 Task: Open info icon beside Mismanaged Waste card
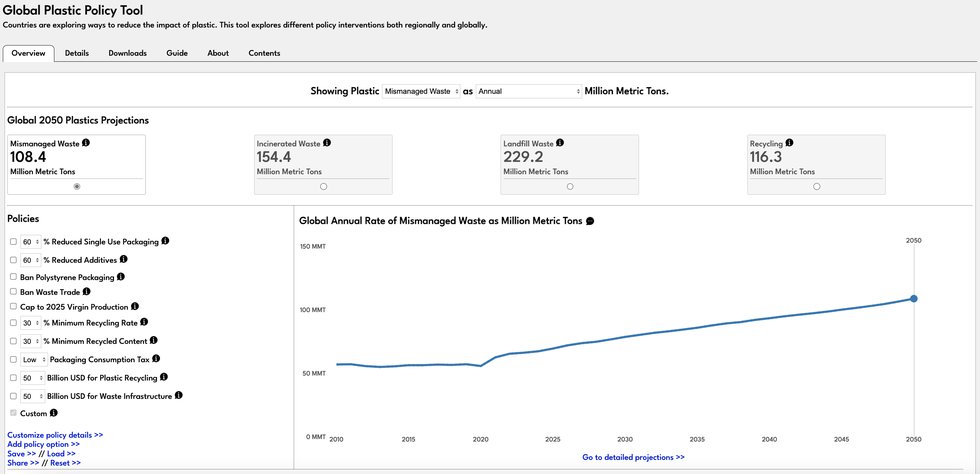click(86, 143)
